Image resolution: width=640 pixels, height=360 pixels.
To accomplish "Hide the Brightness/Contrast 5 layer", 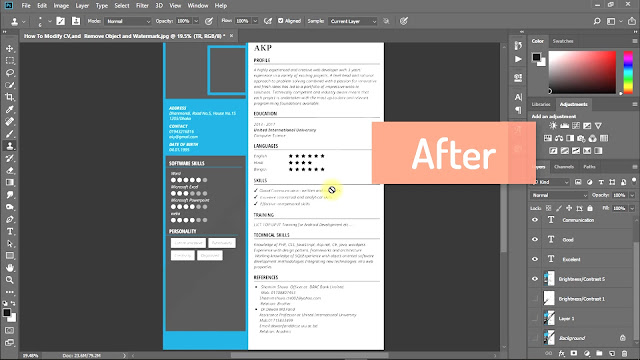I will 535,279.
